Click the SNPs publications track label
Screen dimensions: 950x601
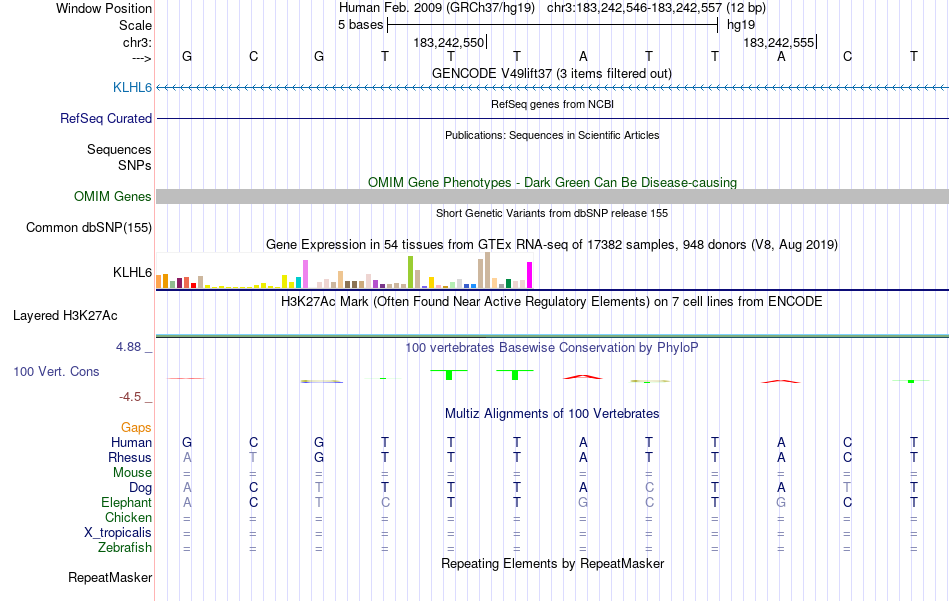(x=135, y=165)
